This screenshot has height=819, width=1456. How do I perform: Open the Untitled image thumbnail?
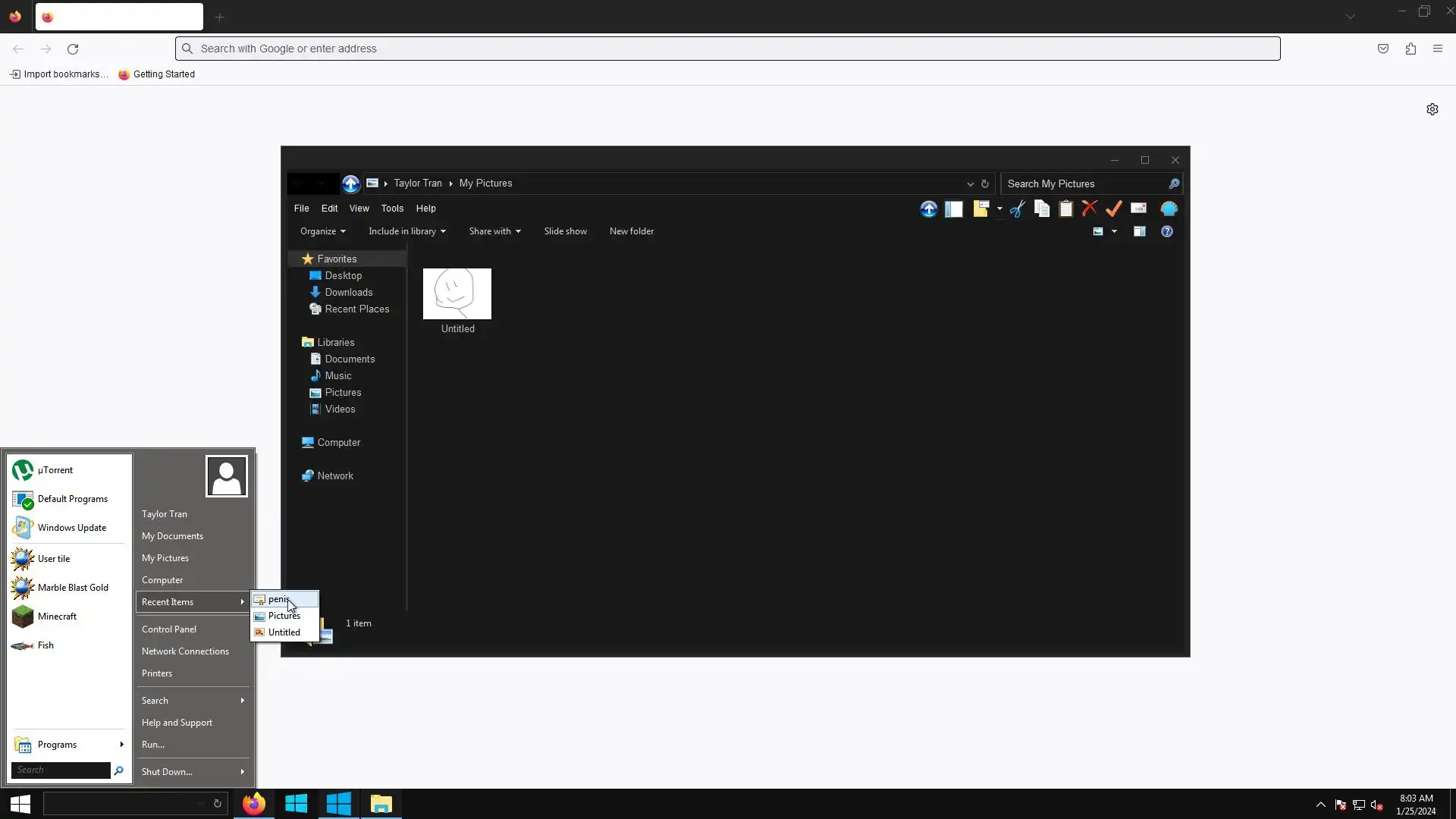457,294
